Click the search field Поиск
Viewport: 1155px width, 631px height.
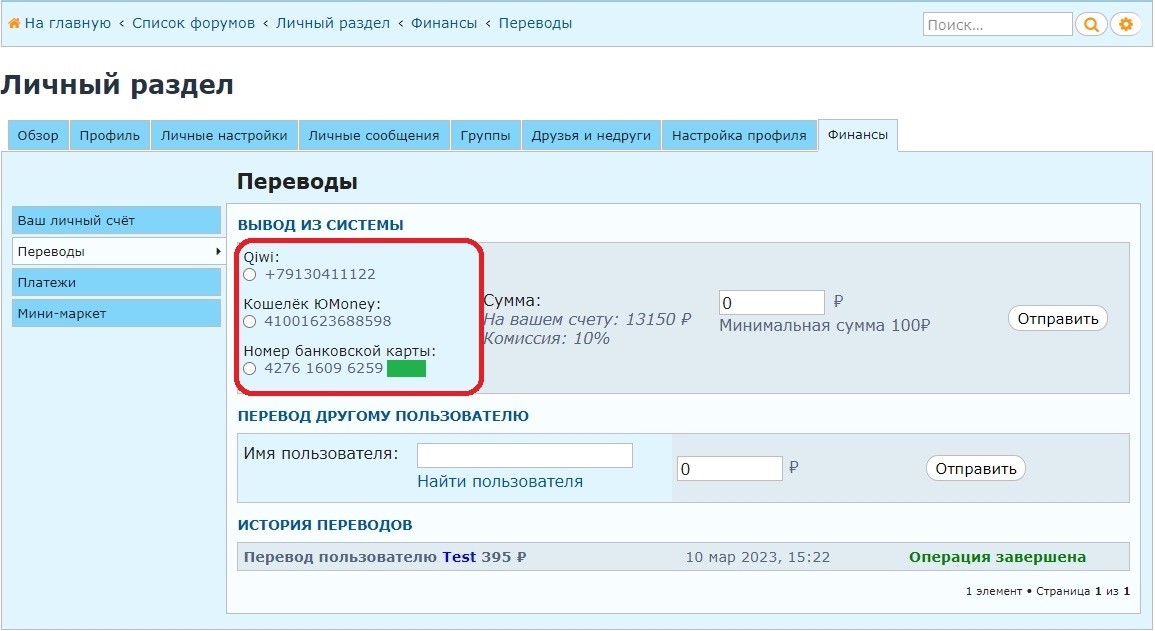click(x=996, y=25)
